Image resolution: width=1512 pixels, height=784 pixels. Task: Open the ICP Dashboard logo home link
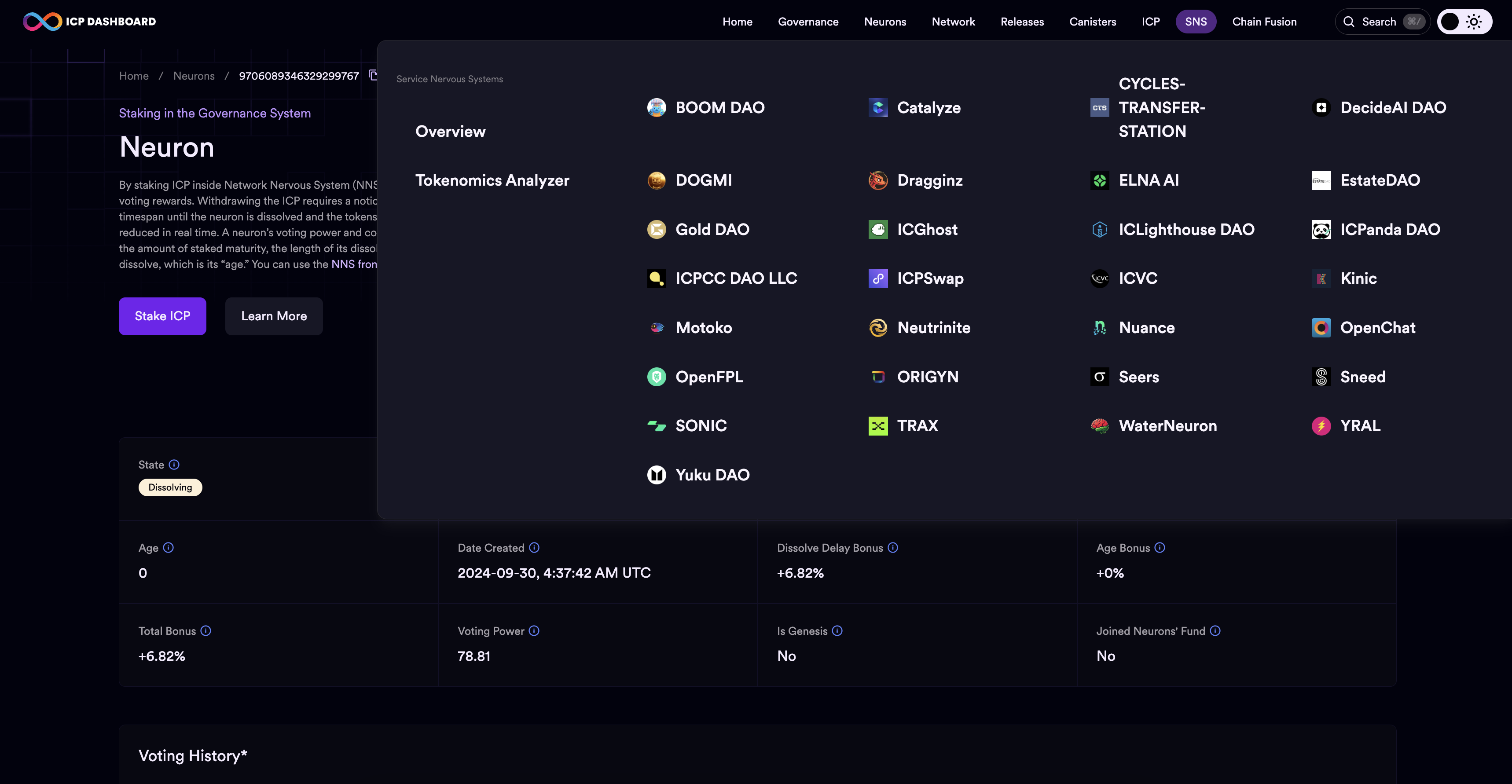(90, 22)
